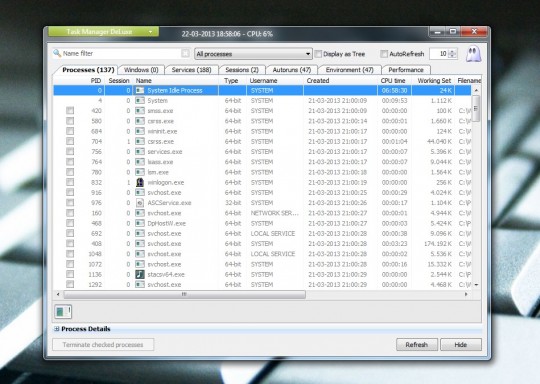
Task: Switch to the Windows (0) tab
Action: (141, 70)
